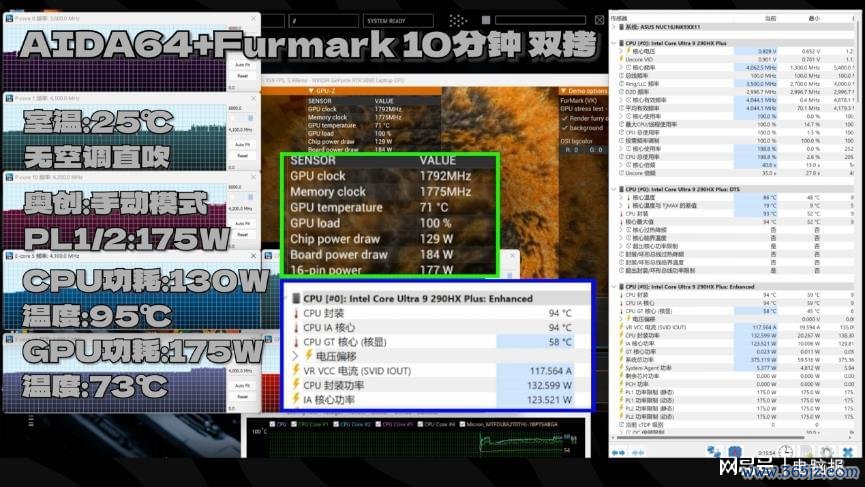This screenshot has width=865, height=487.
Task: Click the grey stop square in top bar
Action: pos(486,20)
